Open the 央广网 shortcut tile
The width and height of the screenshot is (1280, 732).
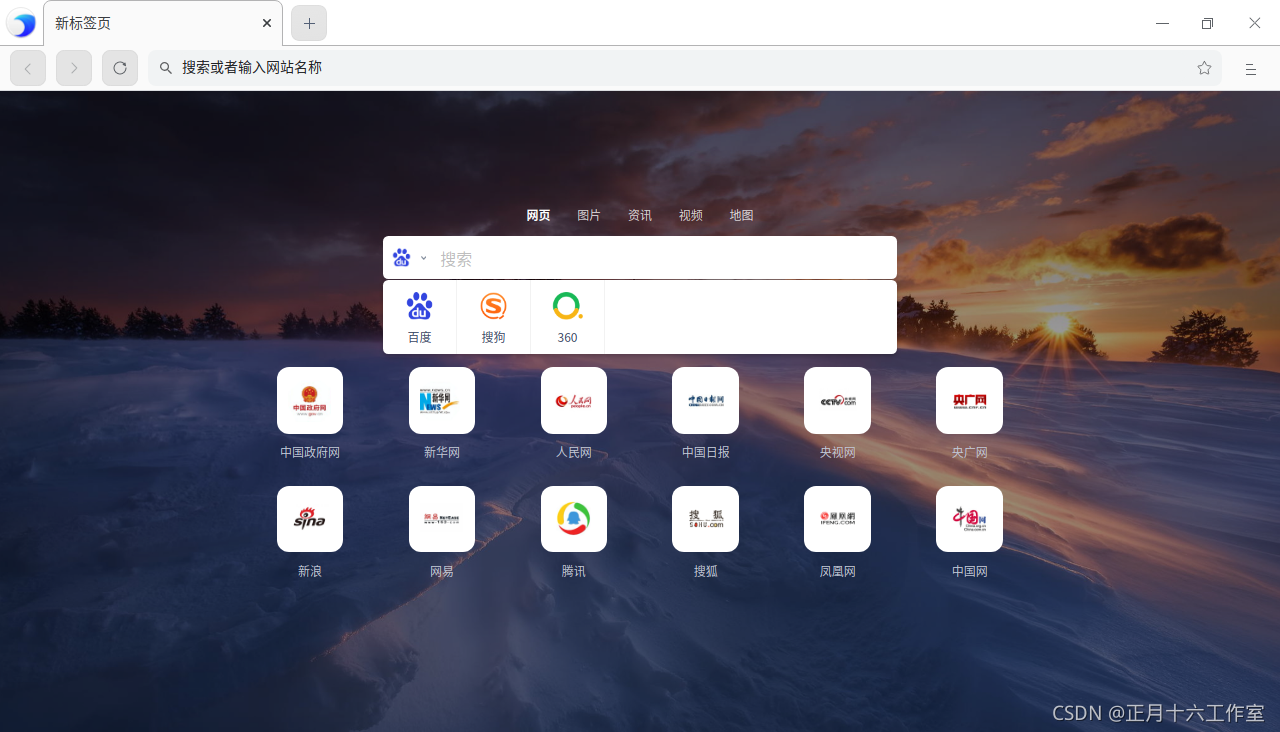click(969, 400)
